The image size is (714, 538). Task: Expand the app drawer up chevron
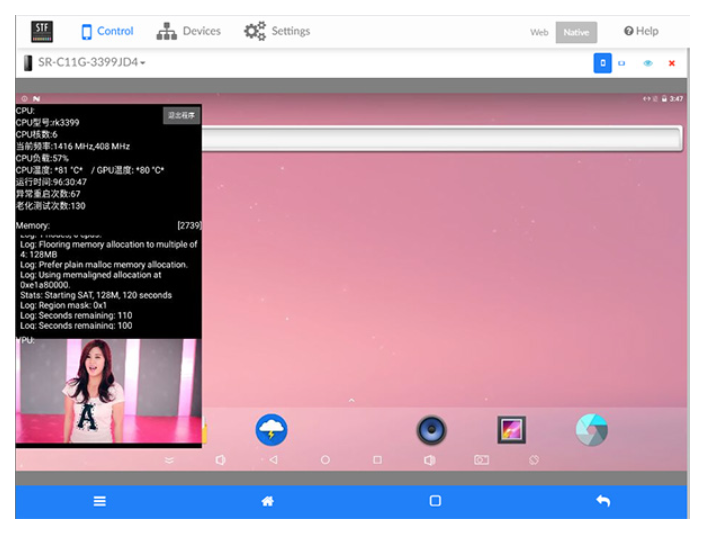352,400
